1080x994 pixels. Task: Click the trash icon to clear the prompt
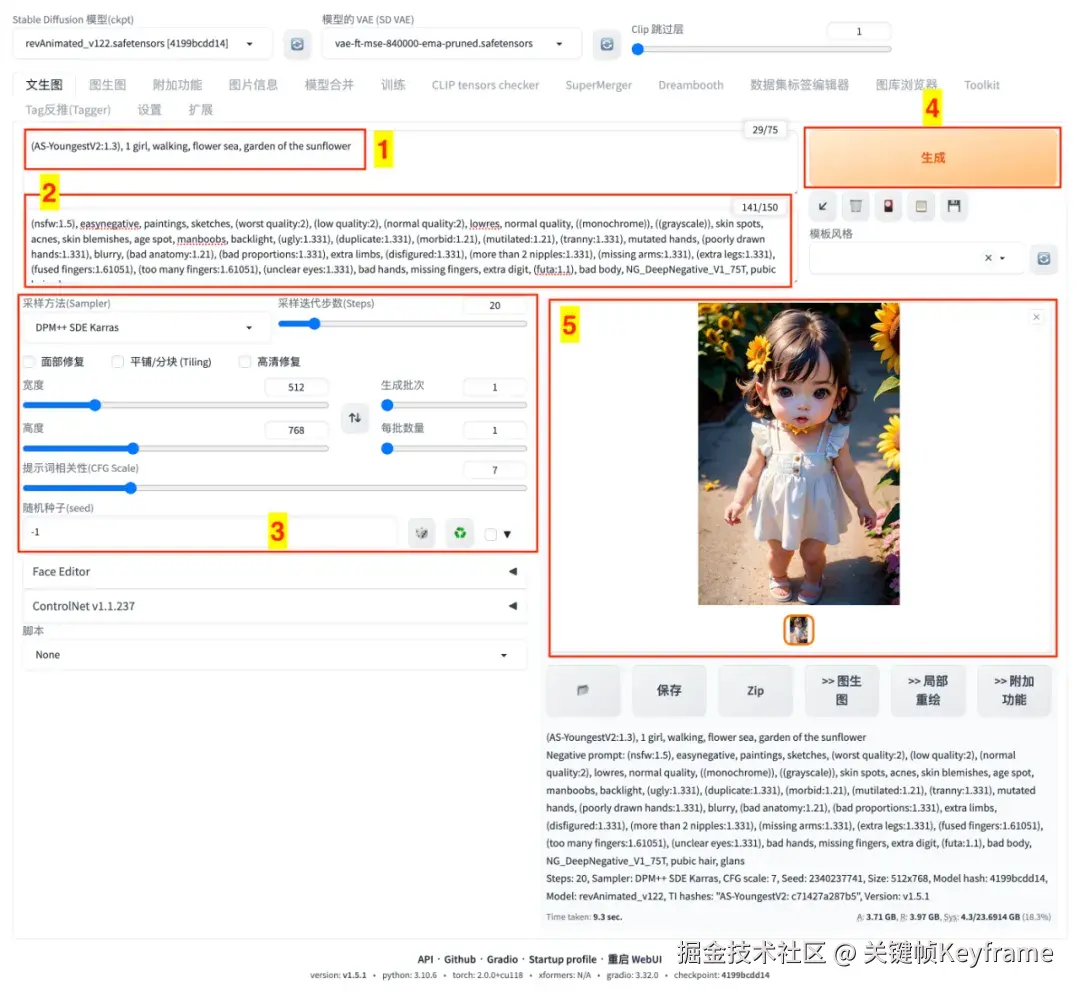click(855, 206)
